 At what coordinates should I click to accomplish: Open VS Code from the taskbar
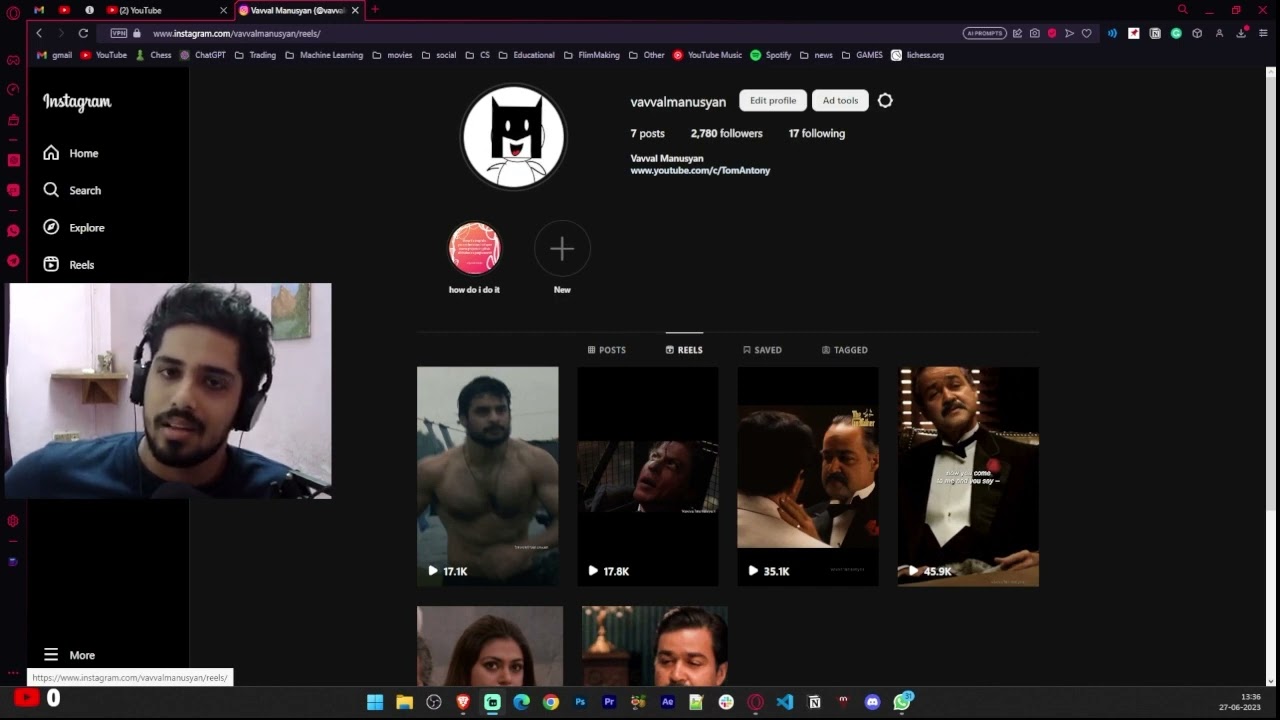(x=784, y=701)
